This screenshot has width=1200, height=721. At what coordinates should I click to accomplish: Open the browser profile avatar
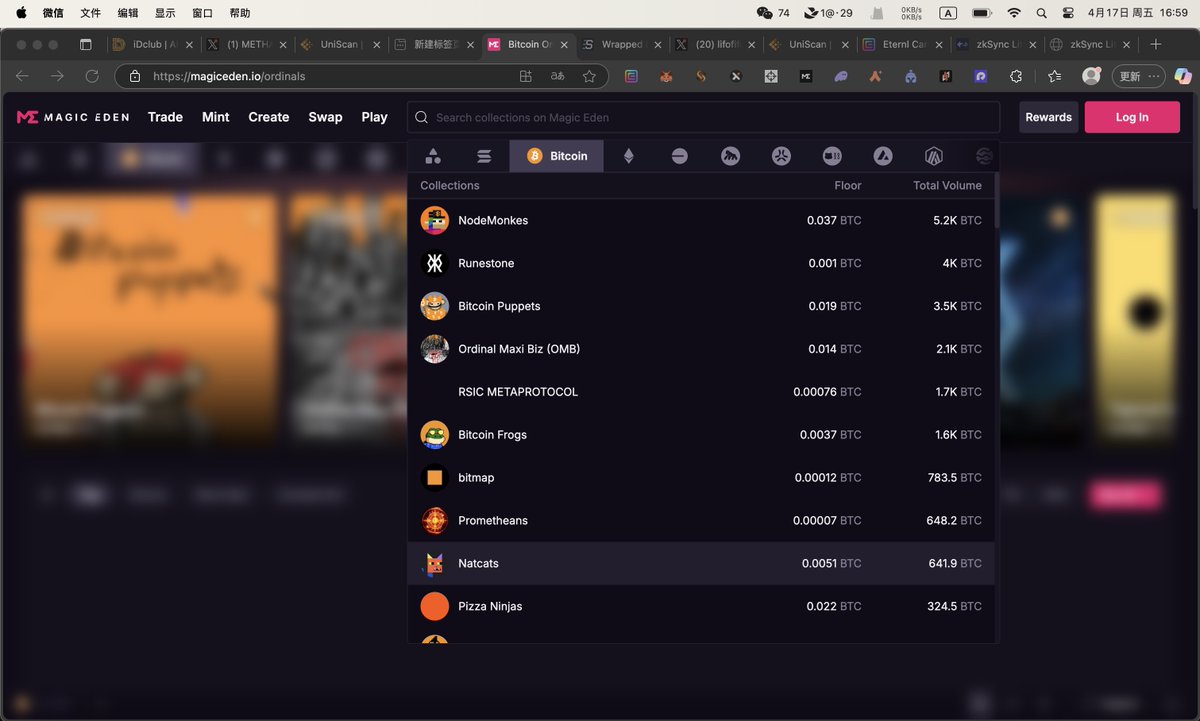(1091, 76)
